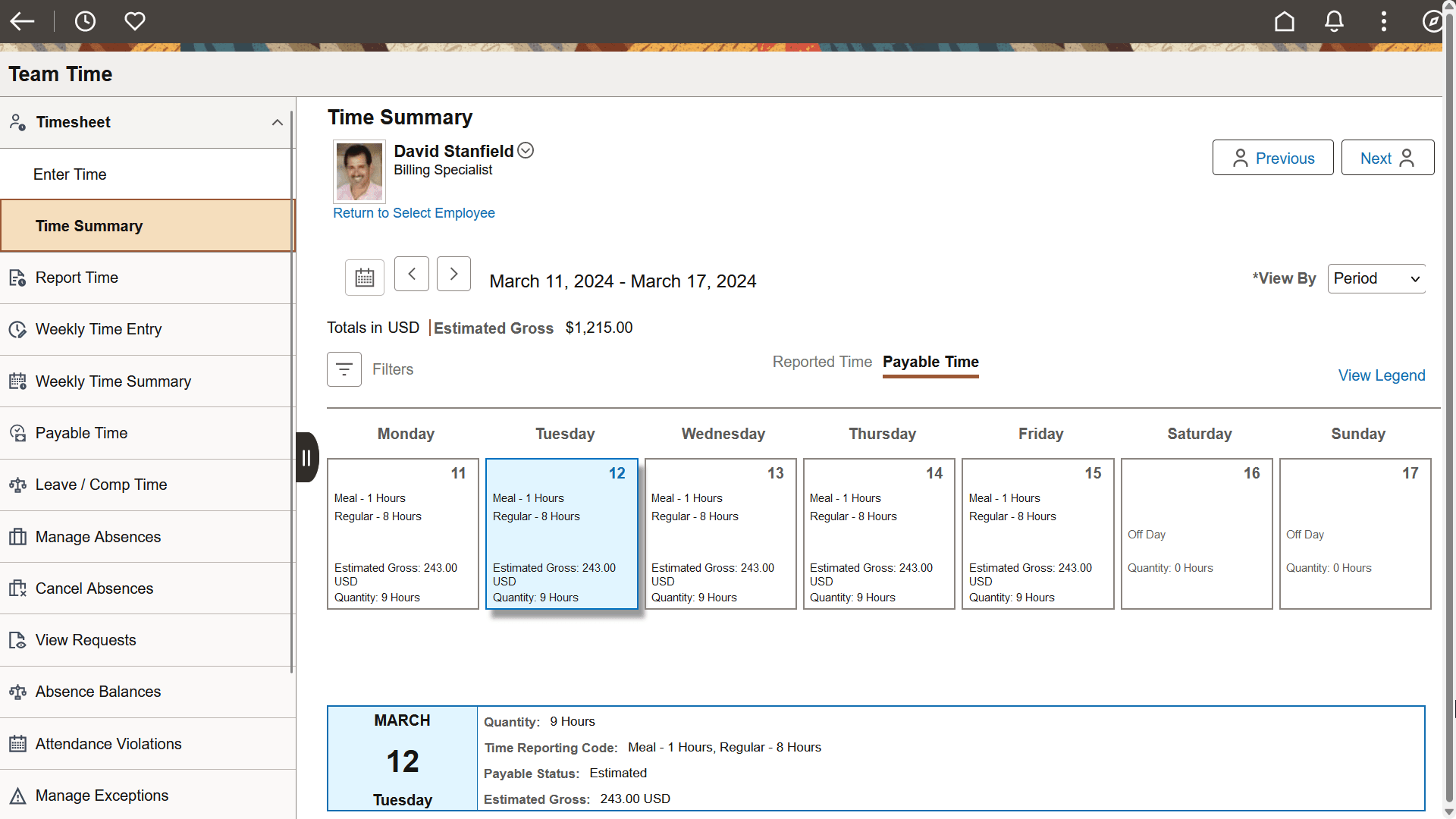Screen dimensions: 1456x819
Task: Open the calendar date picker
Action: 364,278
